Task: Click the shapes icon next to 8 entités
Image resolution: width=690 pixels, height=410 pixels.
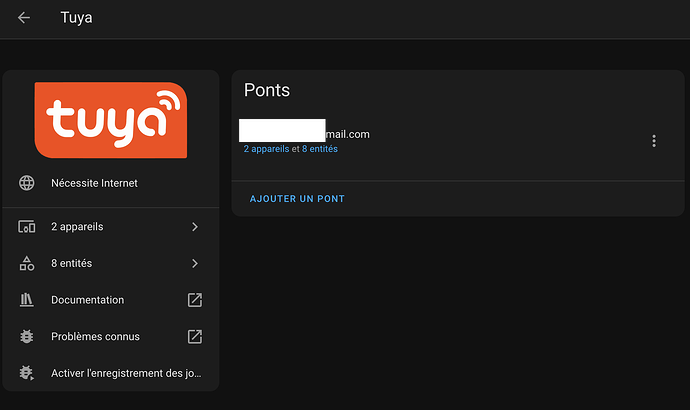Action: pyautogui.click(x=26, y=263)
